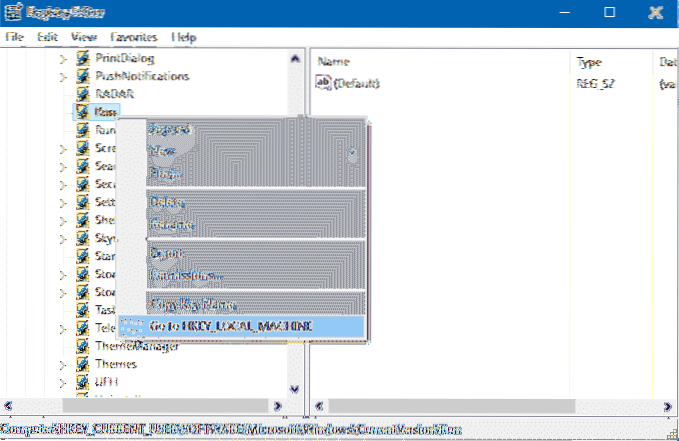Click the Type column header
Viewport: 679px width, 441px height.
click(x=590, y=62)
